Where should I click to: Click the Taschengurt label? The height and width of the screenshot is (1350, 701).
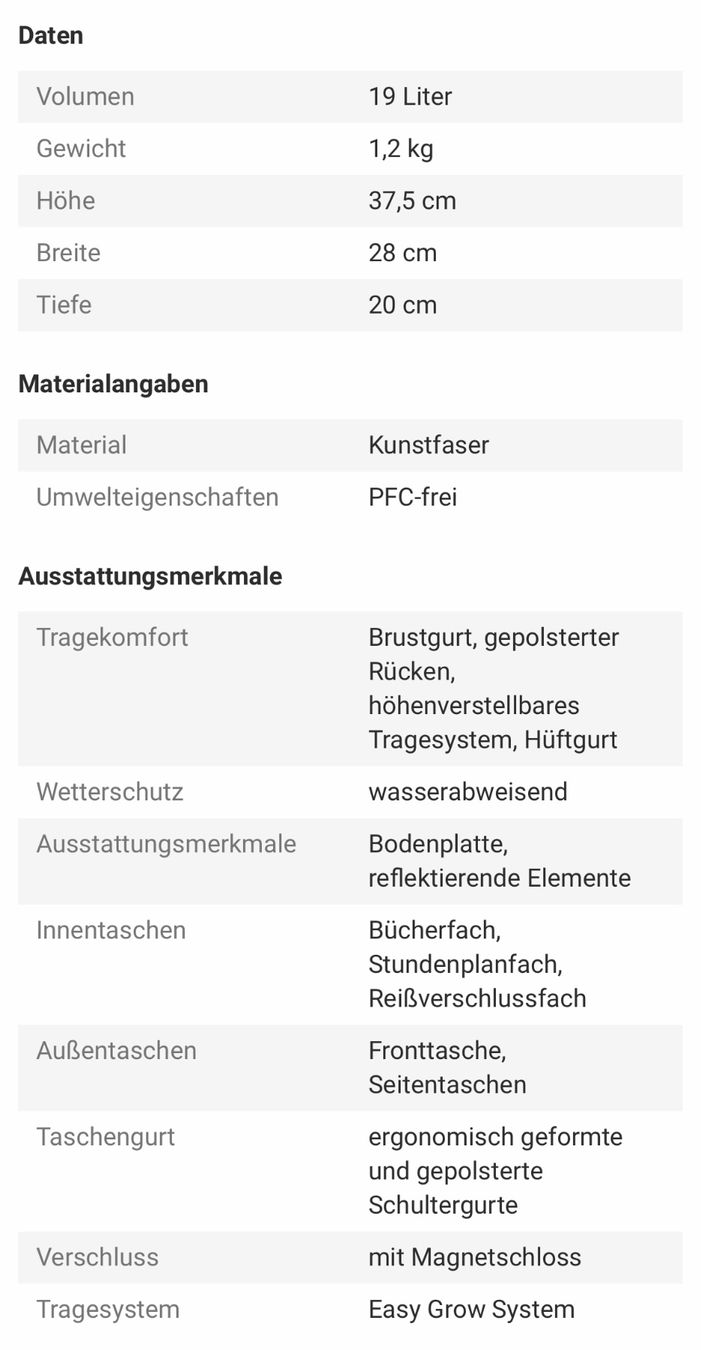pos(105,1137)
